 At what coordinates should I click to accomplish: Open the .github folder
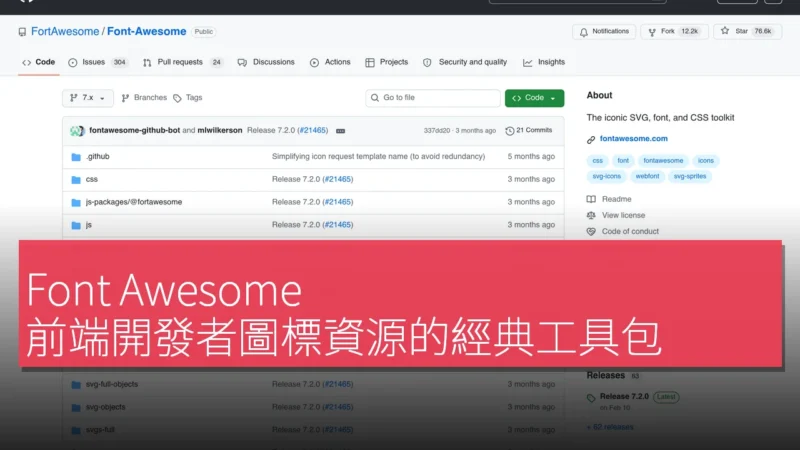coord(97,157)
